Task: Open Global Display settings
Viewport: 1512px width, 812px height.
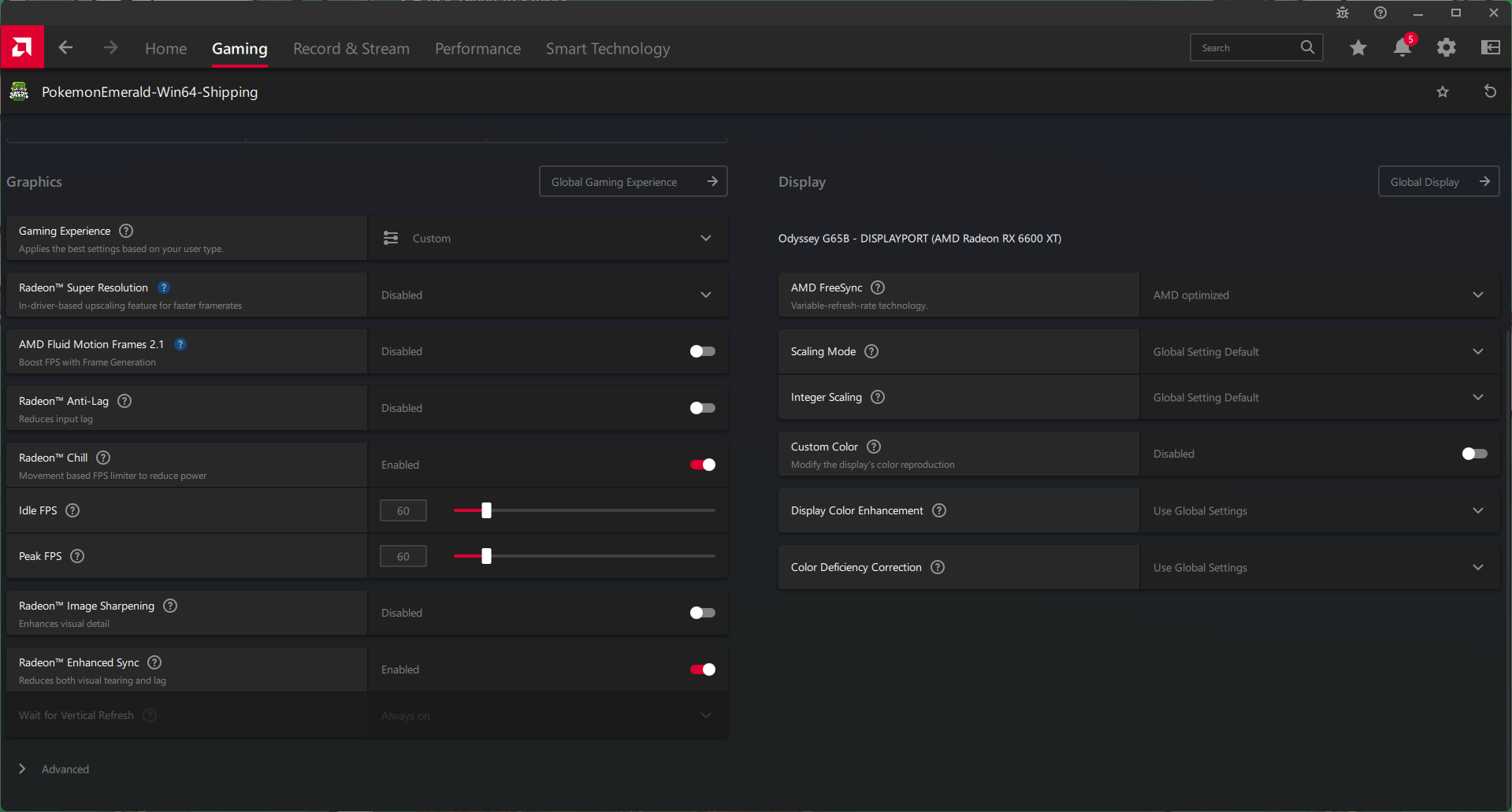Action: pyautogui.click(x=1439, y=181)
